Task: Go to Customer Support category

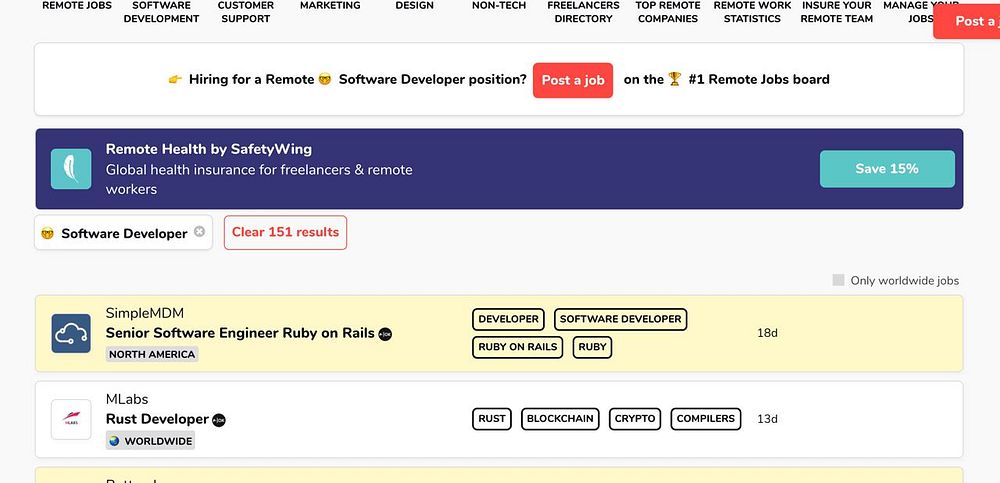Action: [x=246, y=12]
